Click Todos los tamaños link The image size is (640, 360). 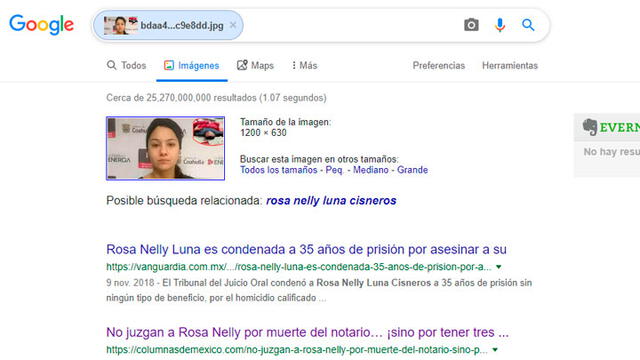pos(278,170)
